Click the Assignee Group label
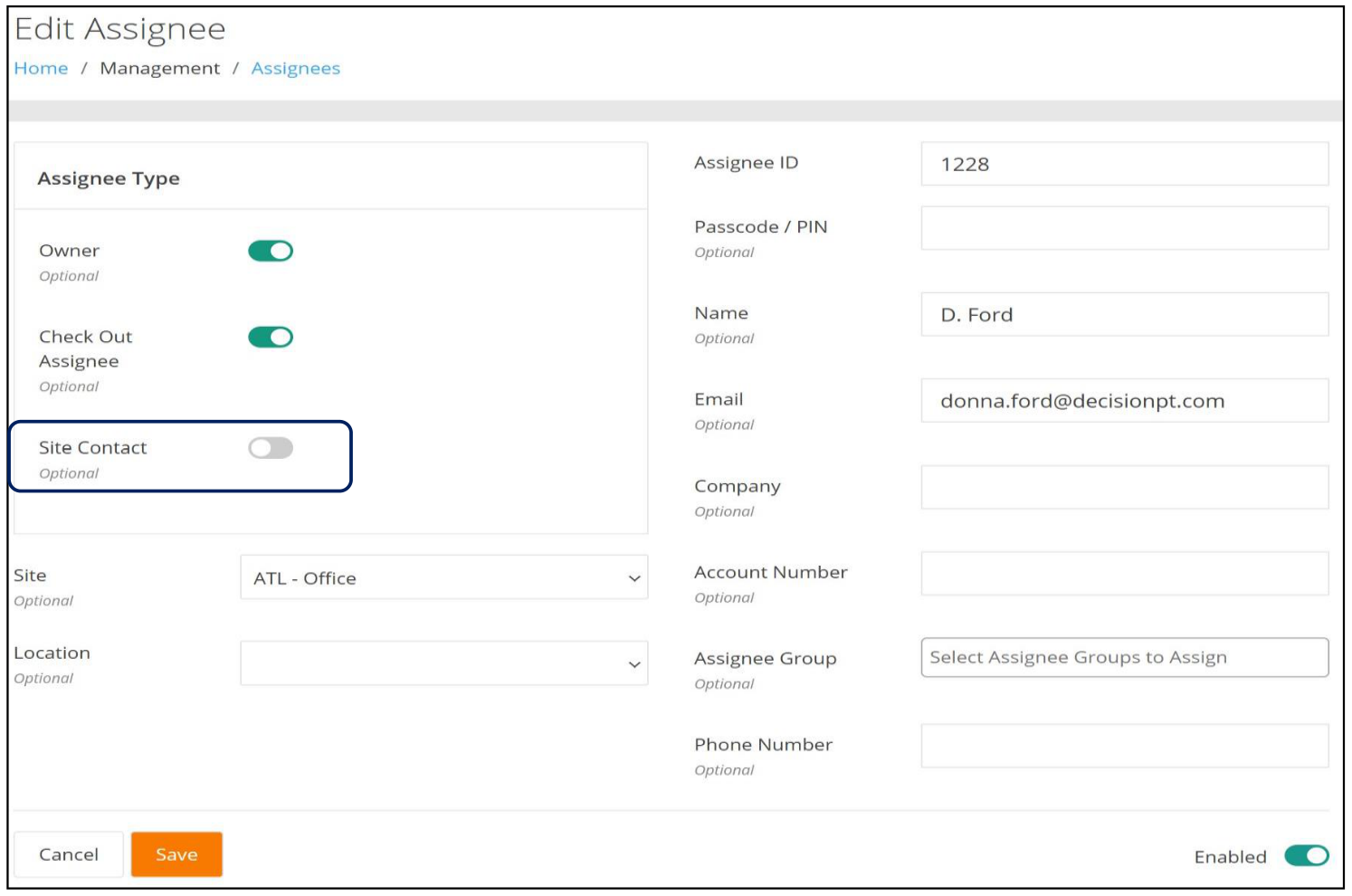 click(765, 658)
